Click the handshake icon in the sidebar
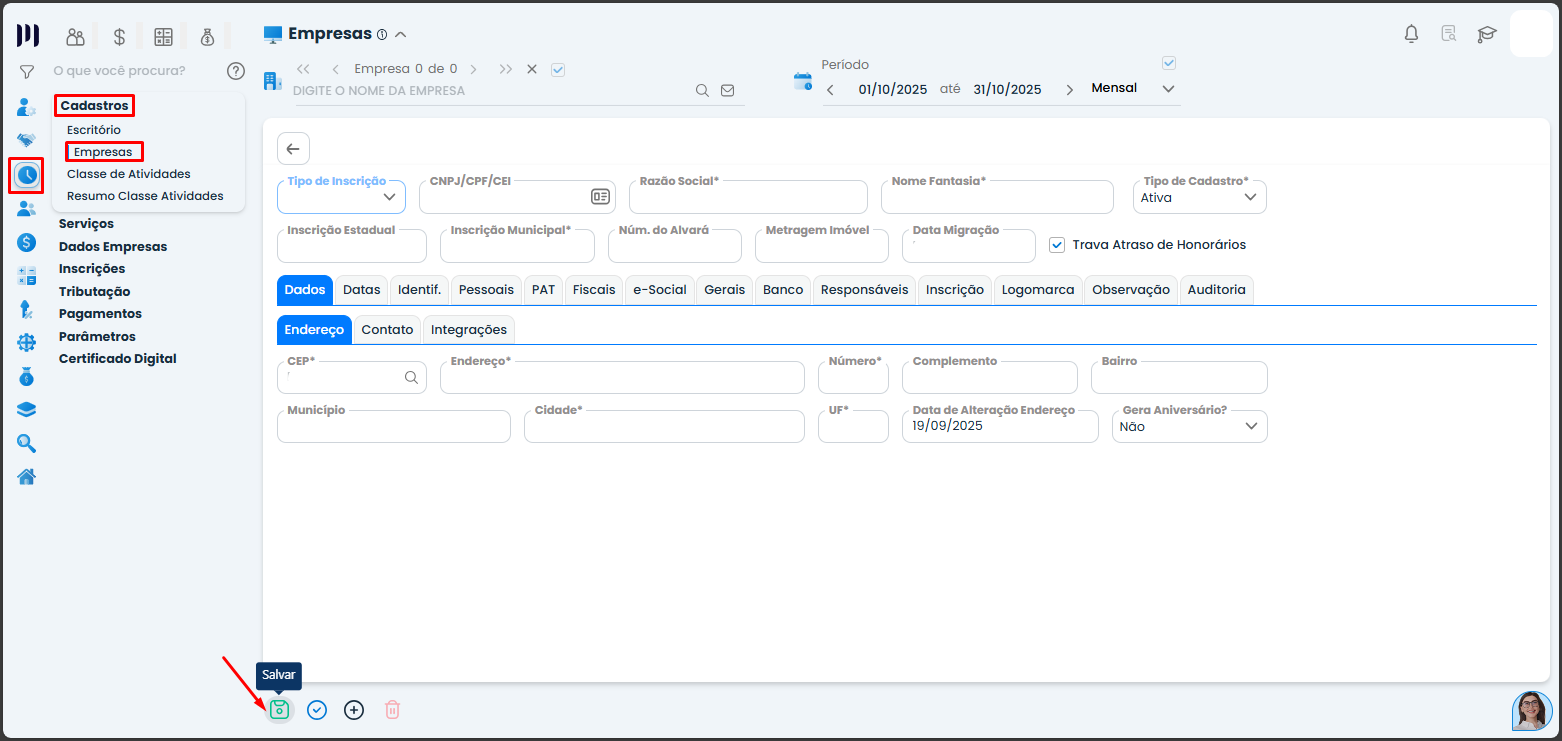This screenshot has width=1562, height=741. pyautogui.click(x=27, y=140)
